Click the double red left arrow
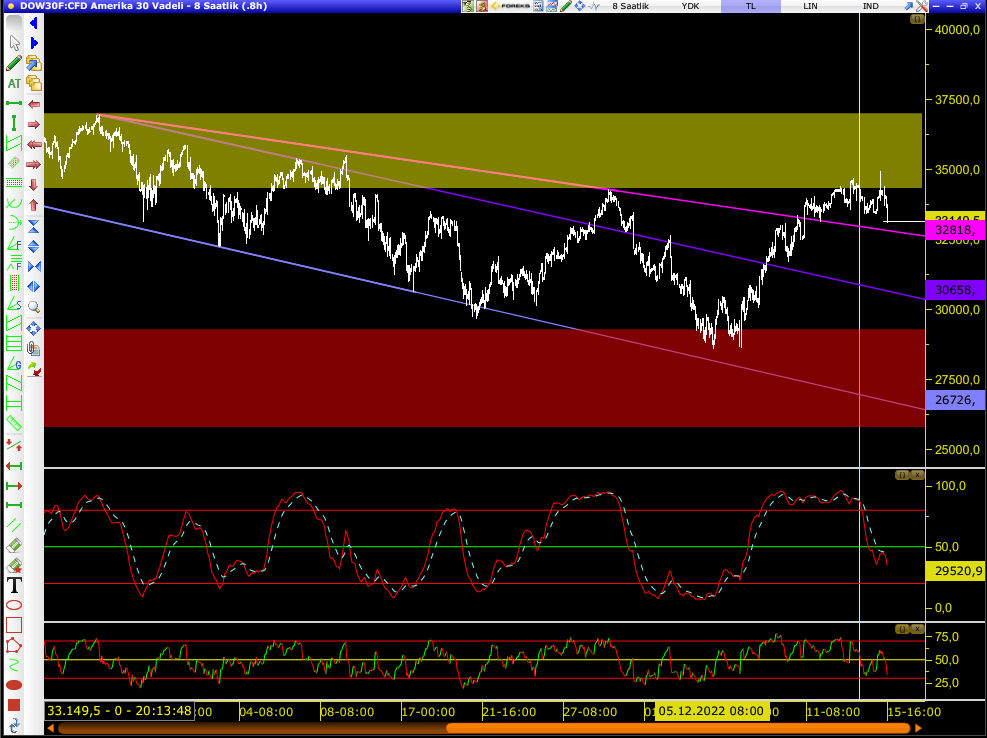This screenshot has width=987, height=738. pos(34,144)
